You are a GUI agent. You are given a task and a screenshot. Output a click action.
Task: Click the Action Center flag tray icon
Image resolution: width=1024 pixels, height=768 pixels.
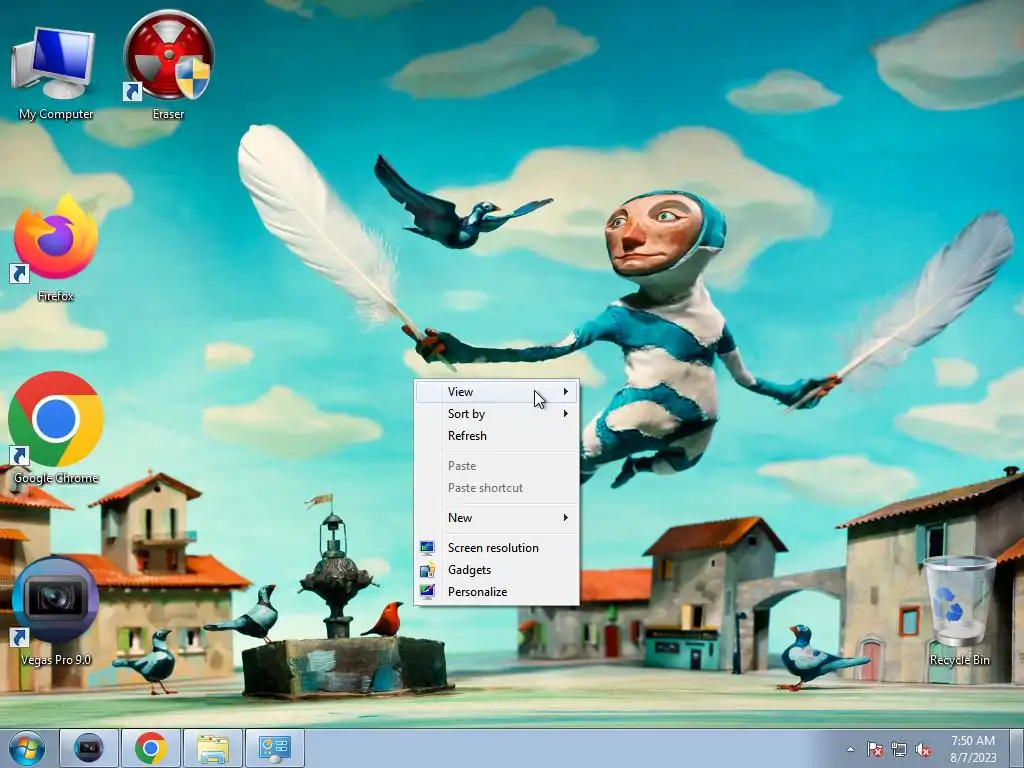coord(874,749)
